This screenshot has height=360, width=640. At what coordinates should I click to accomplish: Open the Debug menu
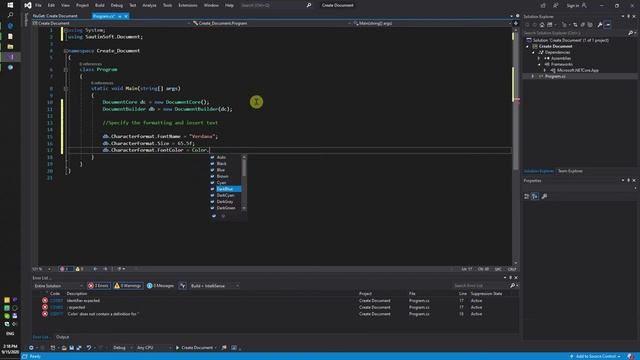tap(117, 5)
